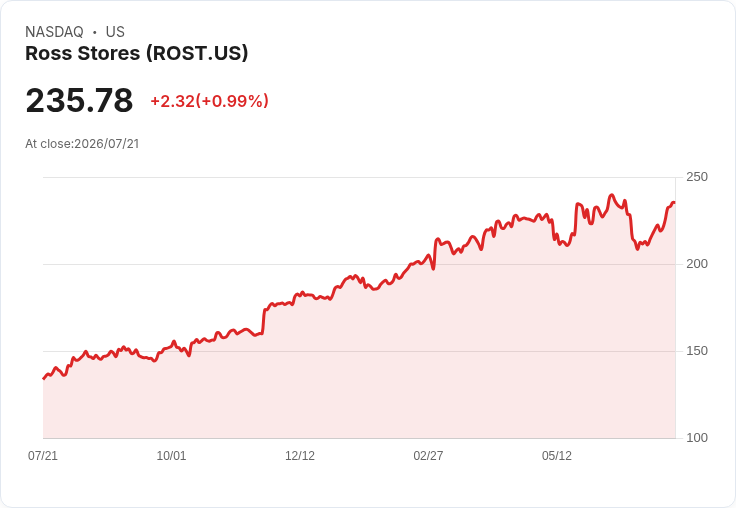The width and height of the screenshot is (736, 508).
Task: Select the 12/12 x-axis date
Action: (300, 455)
